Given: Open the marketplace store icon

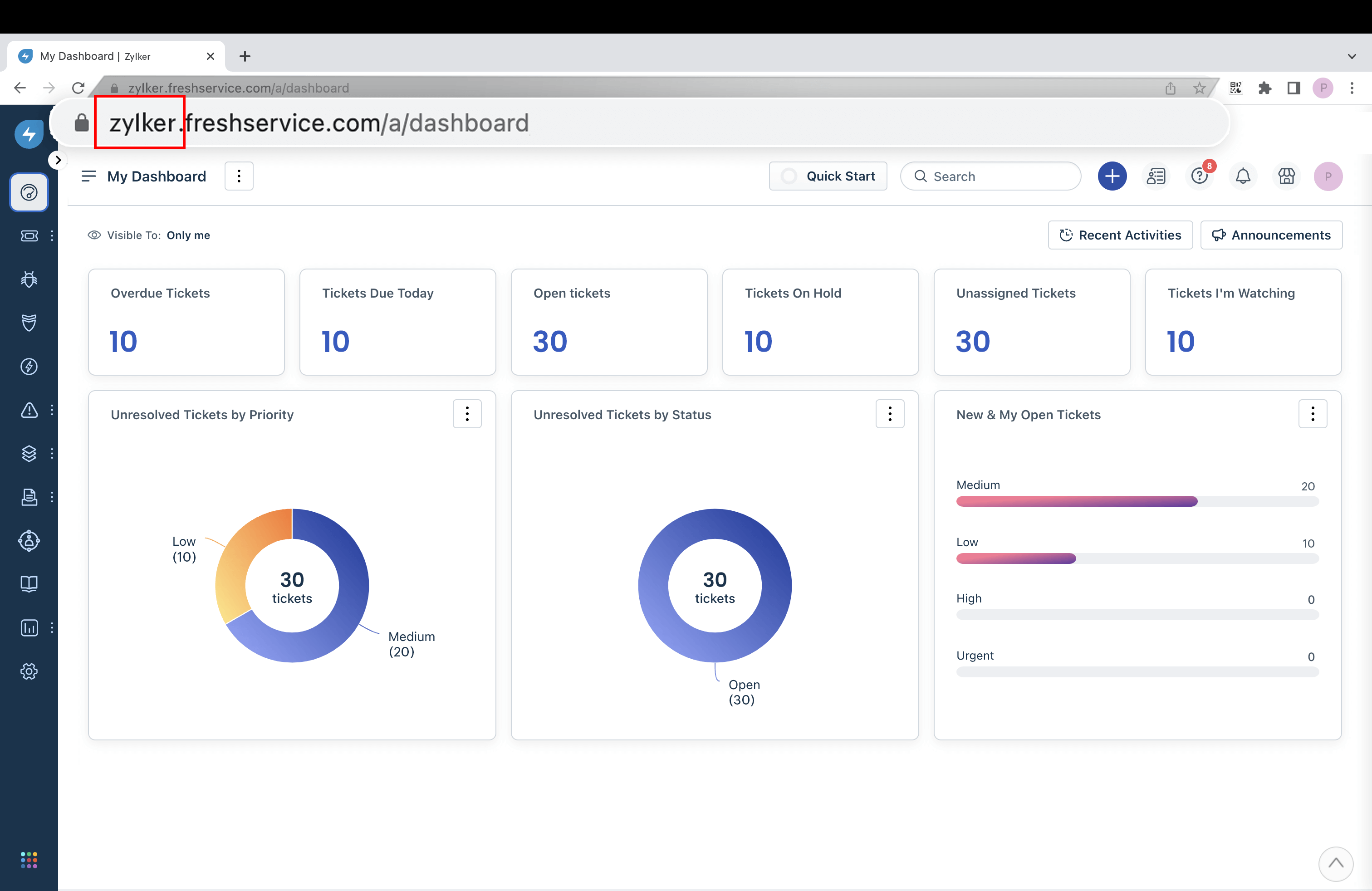Looking at the screenshot, I should [1286, 176].
